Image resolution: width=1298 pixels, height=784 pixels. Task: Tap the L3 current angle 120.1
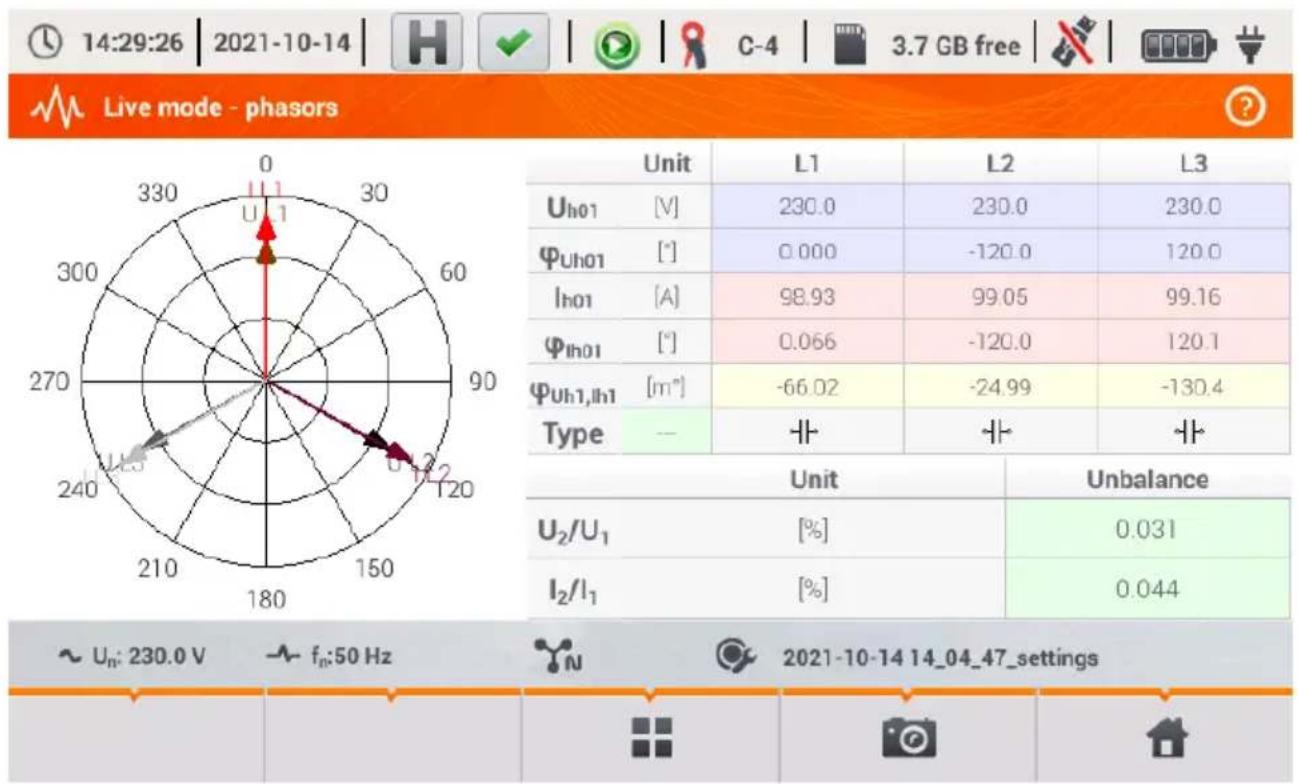tap(1193, 343)
